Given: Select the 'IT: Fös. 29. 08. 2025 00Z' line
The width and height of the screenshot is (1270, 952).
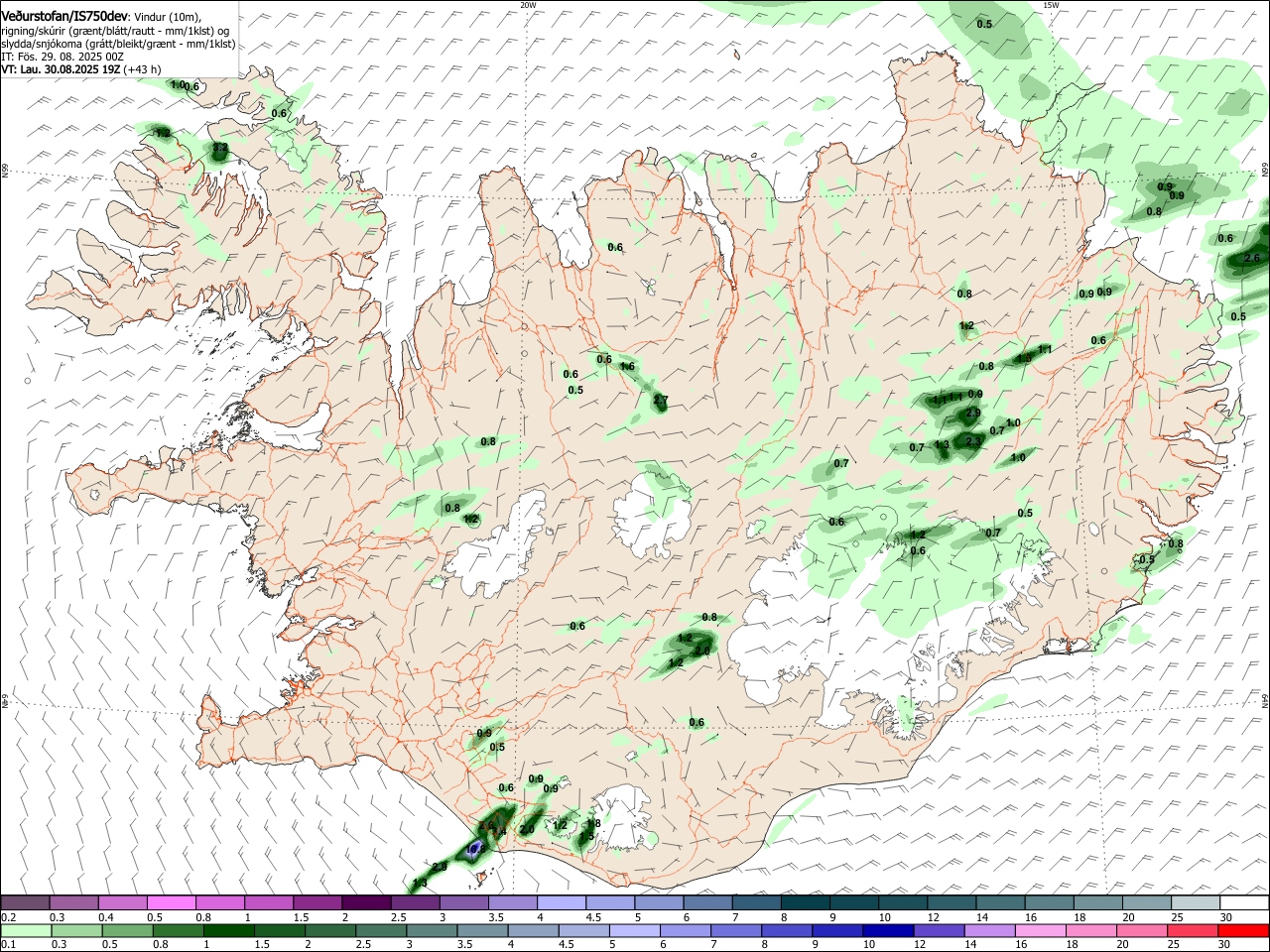Looking at the screenshot, I should 63,57.
